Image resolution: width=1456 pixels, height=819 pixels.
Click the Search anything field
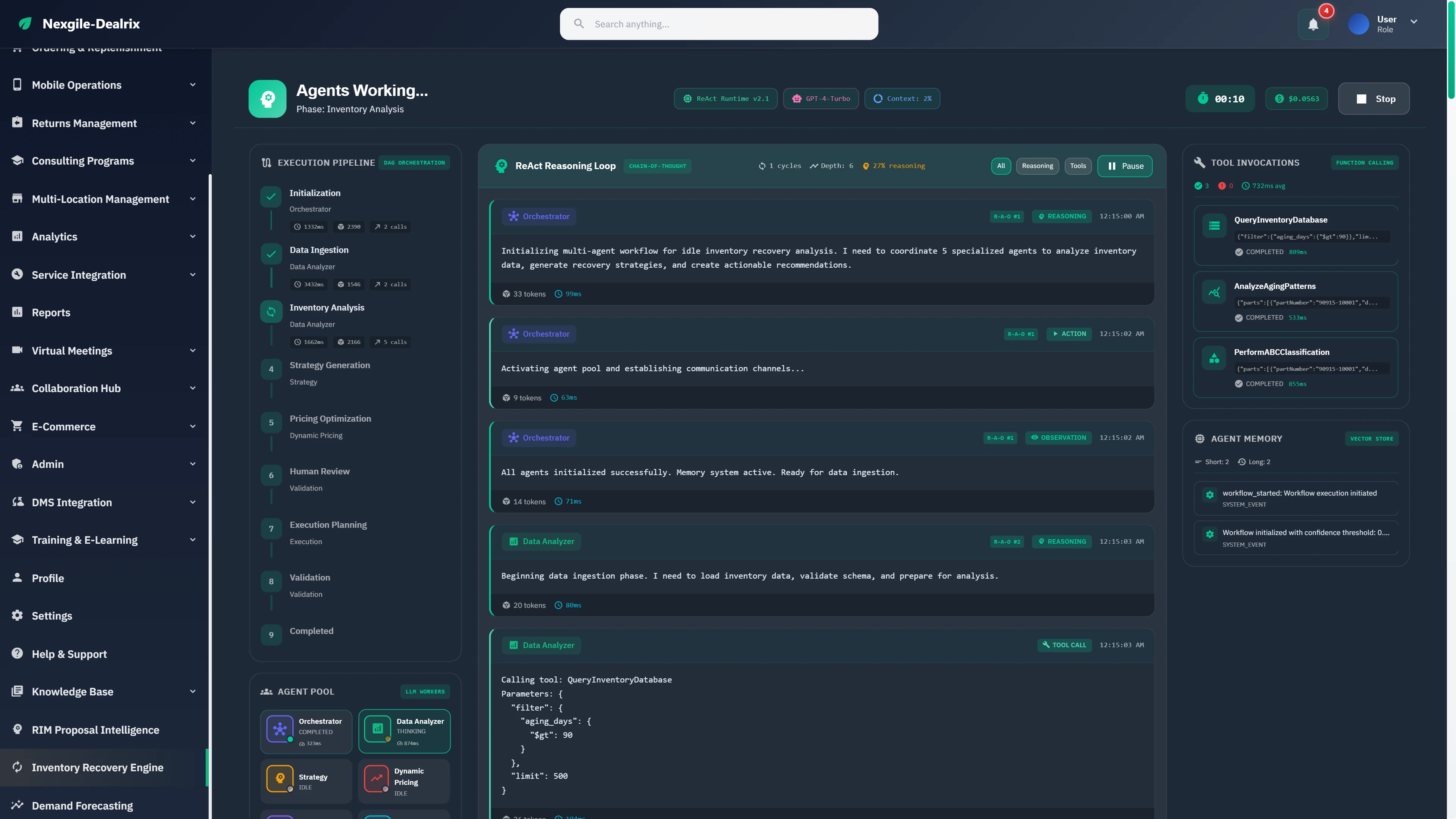719,24
